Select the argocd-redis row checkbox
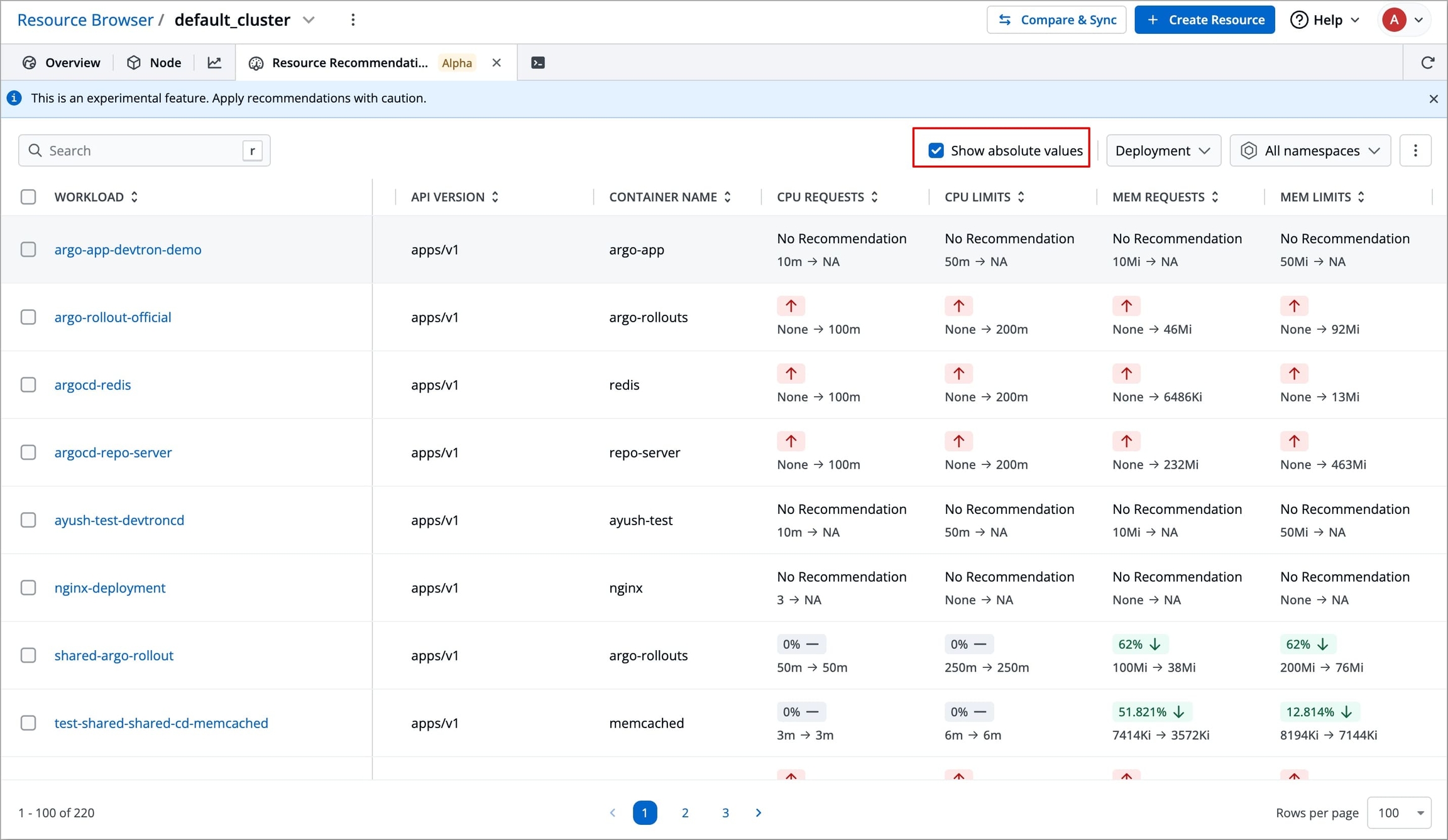Image resolution: width=1448 pixels, height=840 pixels. click(x=28, y=385)
